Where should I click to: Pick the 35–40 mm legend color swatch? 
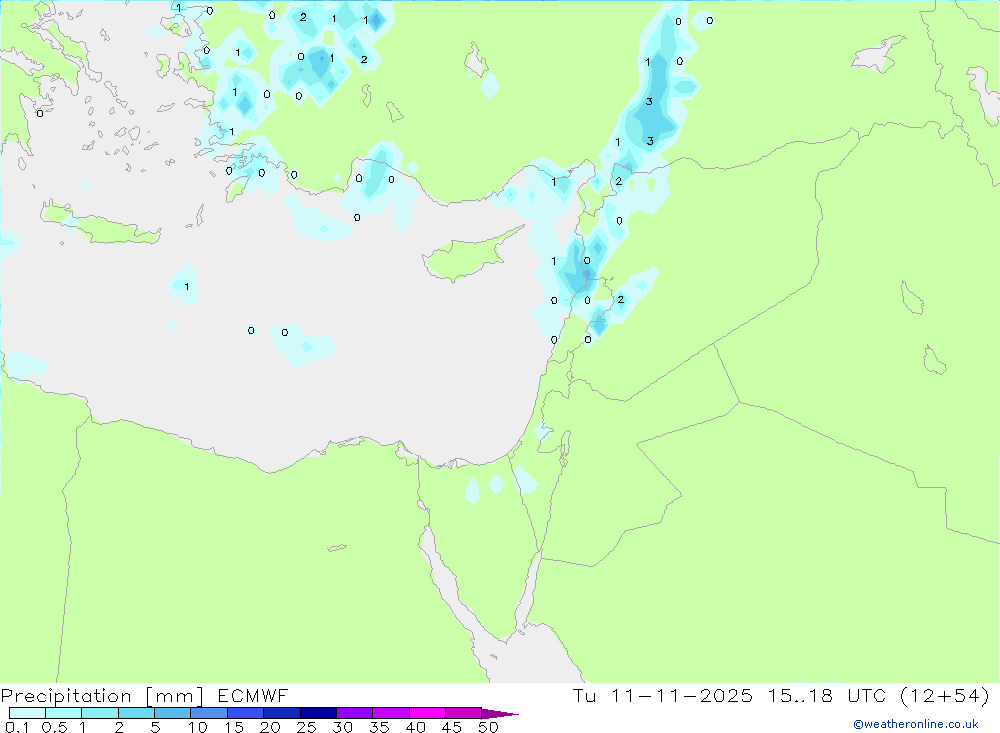pos(391,713)
